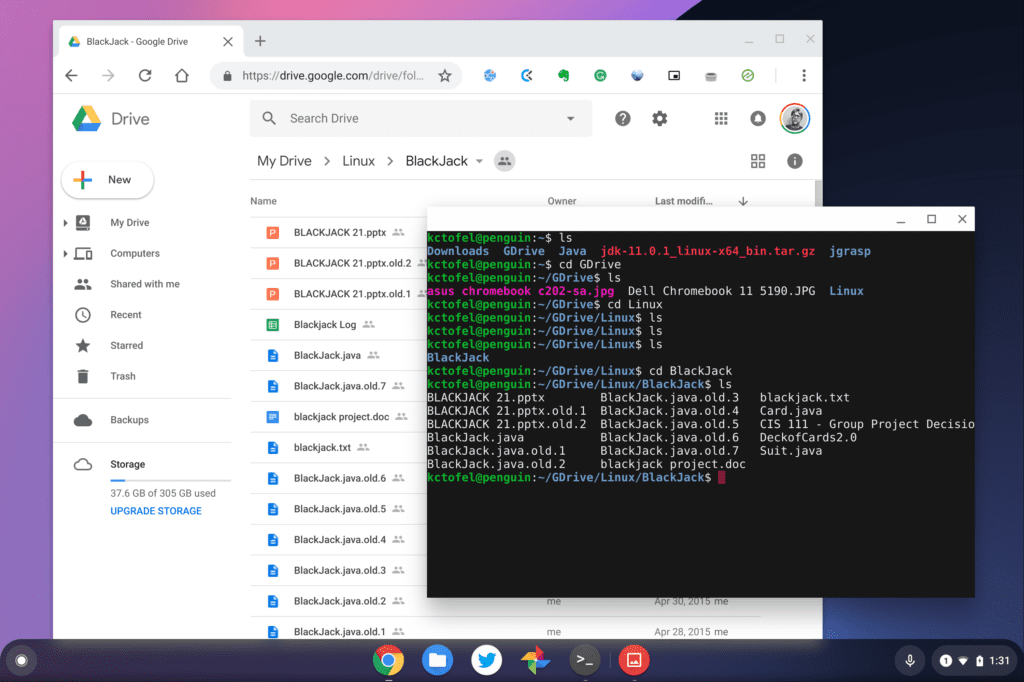1024x682 pixels.
Task: Reverse sort direction with arrow icon
Action: (743, 201)
